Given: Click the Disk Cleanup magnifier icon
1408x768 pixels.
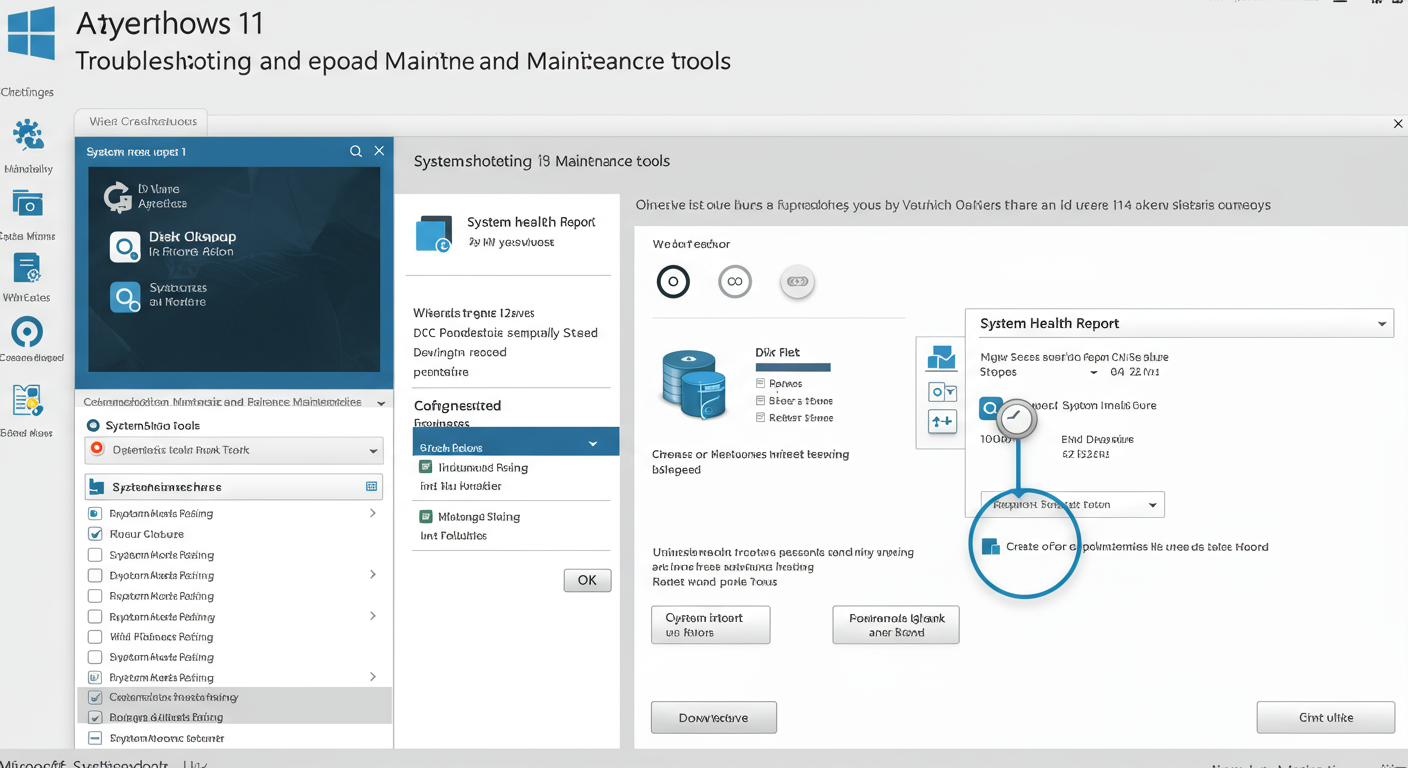Looking at the screenshot, I should point(124,247).
